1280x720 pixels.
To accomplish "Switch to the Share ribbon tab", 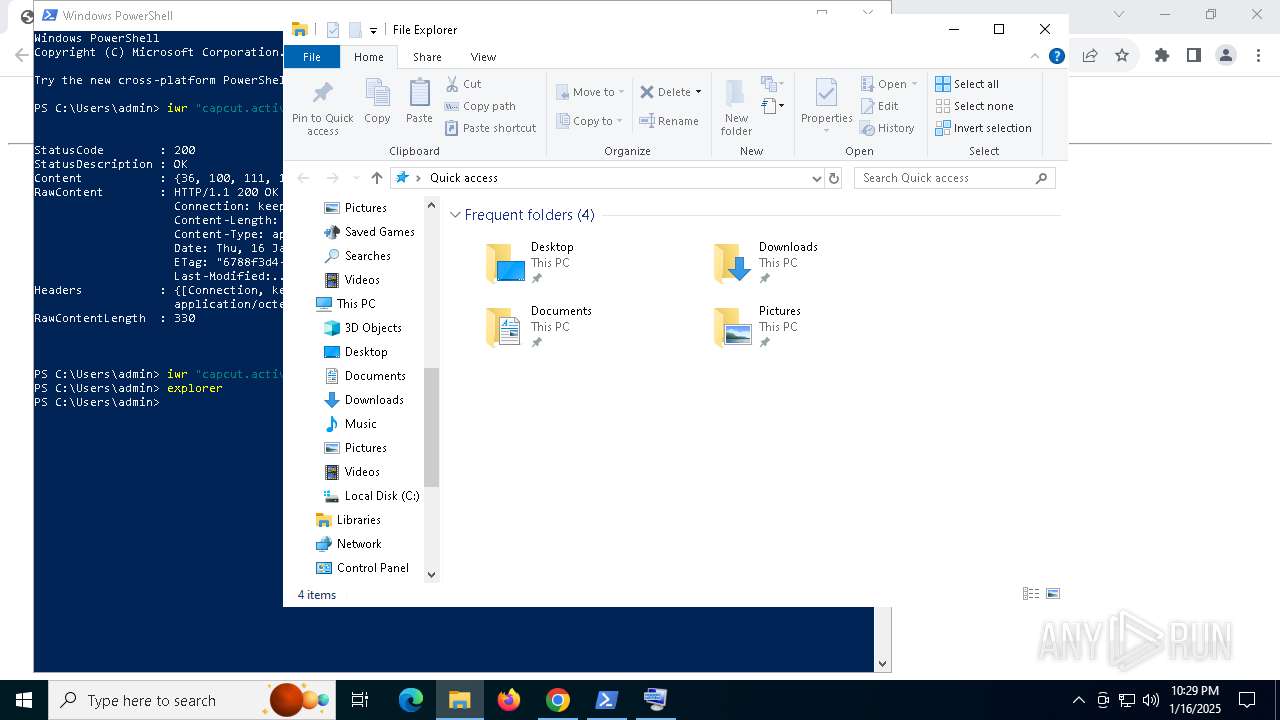I will pos(427,57).
